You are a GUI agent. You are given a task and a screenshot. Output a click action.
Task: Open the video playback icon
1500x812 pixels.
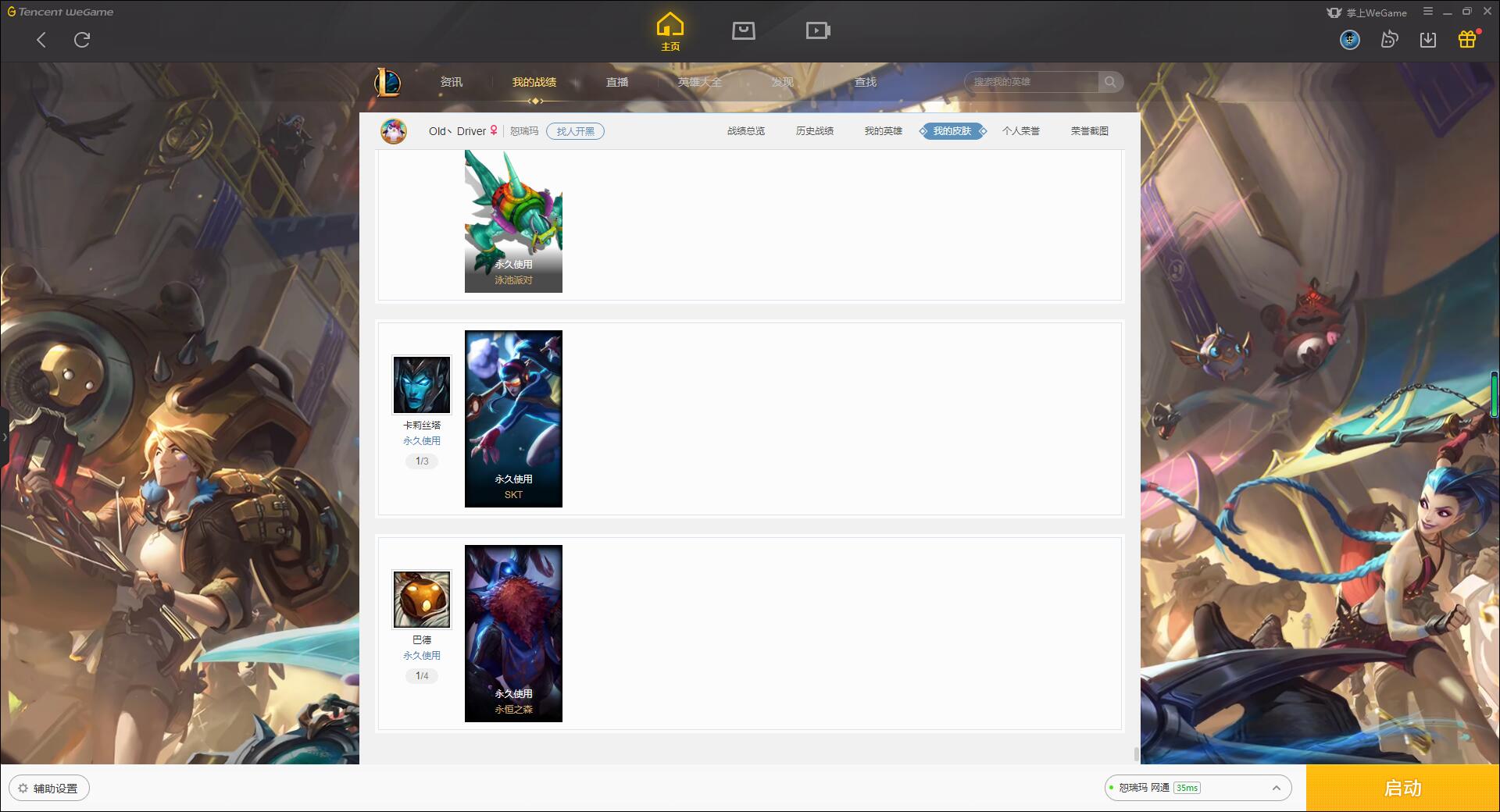point(818,30)
